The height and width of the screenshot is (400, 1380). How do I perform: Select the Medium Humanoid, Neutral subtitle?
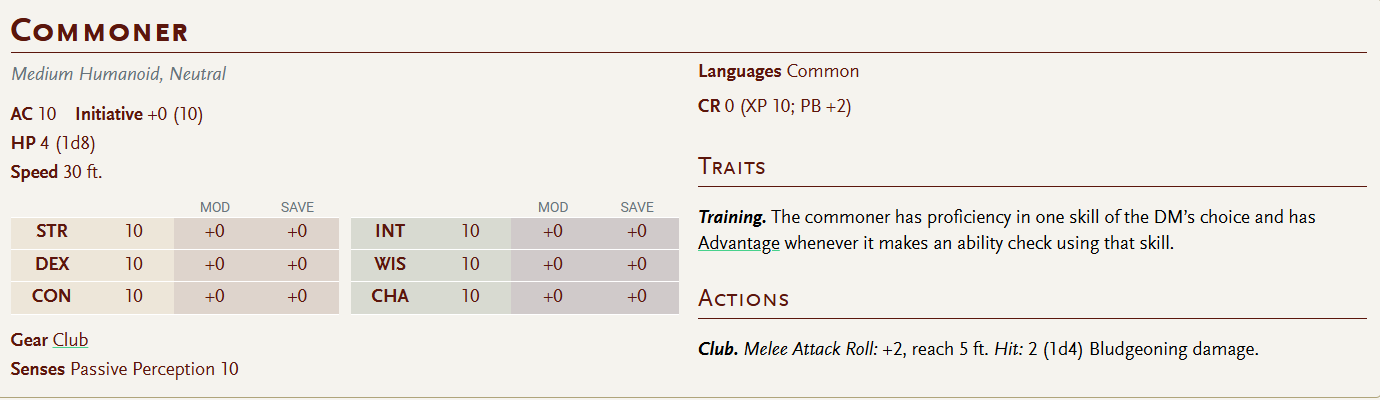coord(119,74)
